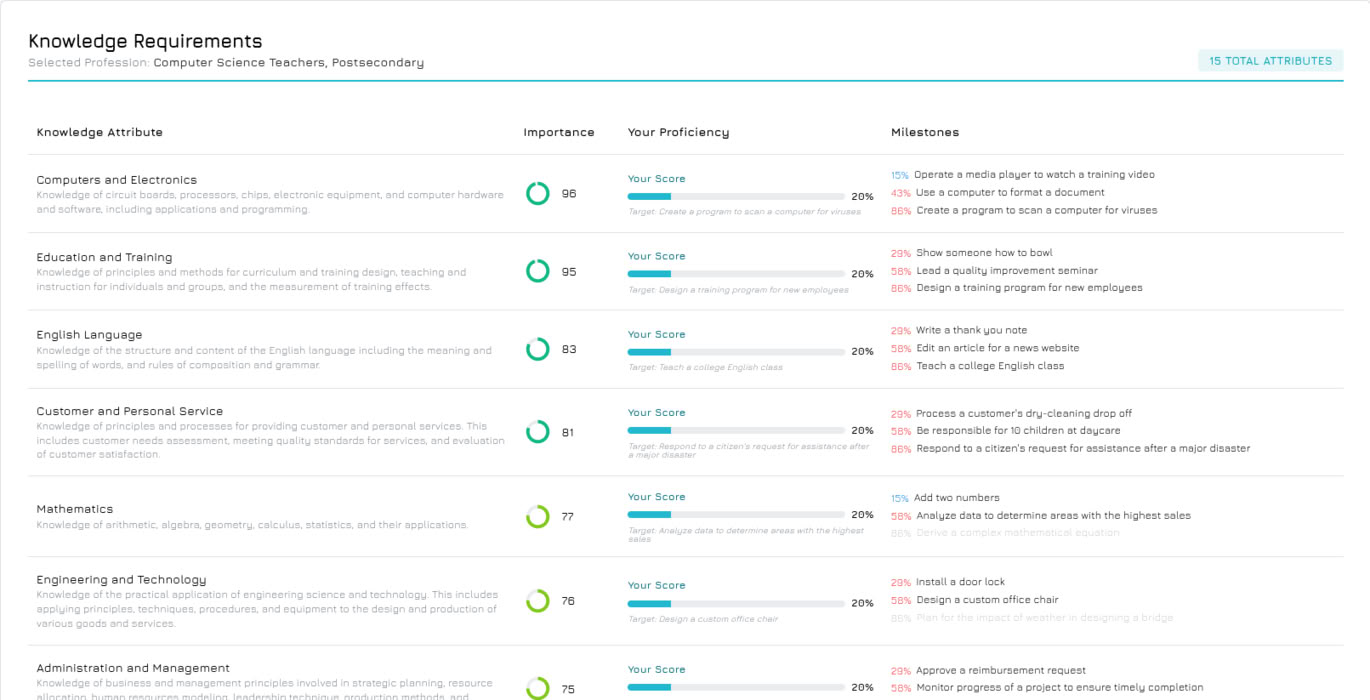Click the Education and Training importance ring
The height and width of the screenshot is (700, 1370).
[x=538, y=271]
